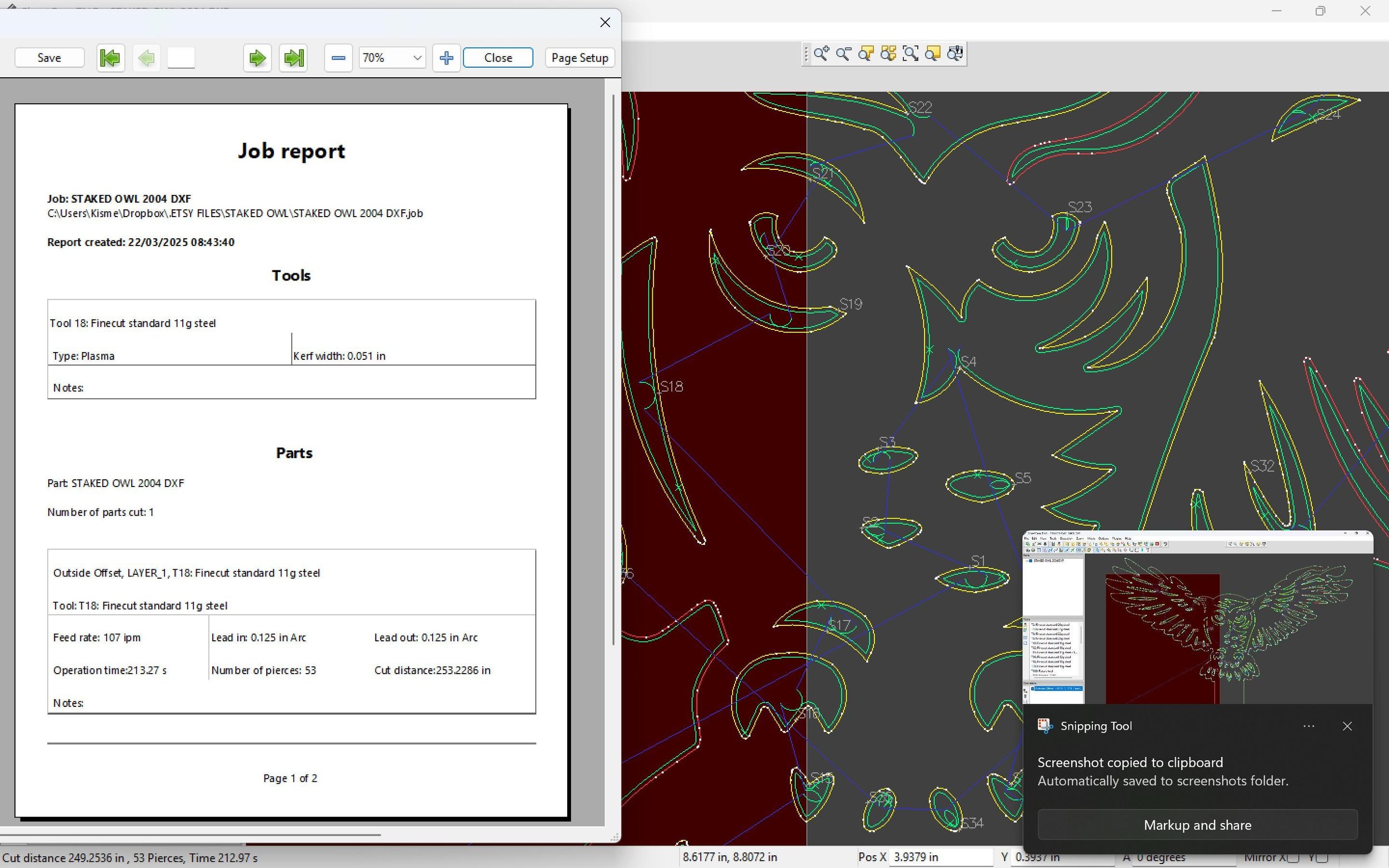The width and height of the screenshot is (1389, 868).
Task: Click the 'Job: STAKED OWL 2004 DXF' line
Action: coord(119,199)
